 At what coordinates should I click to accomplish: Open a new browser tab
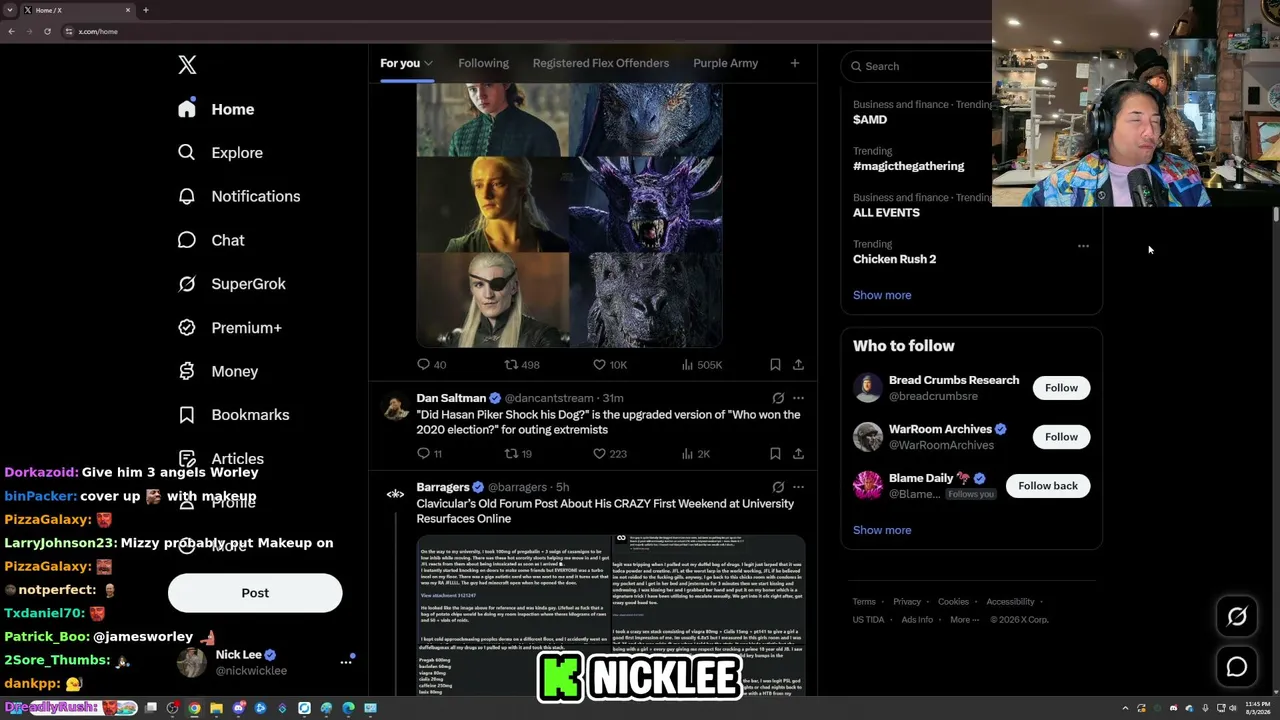pos(146,10)
